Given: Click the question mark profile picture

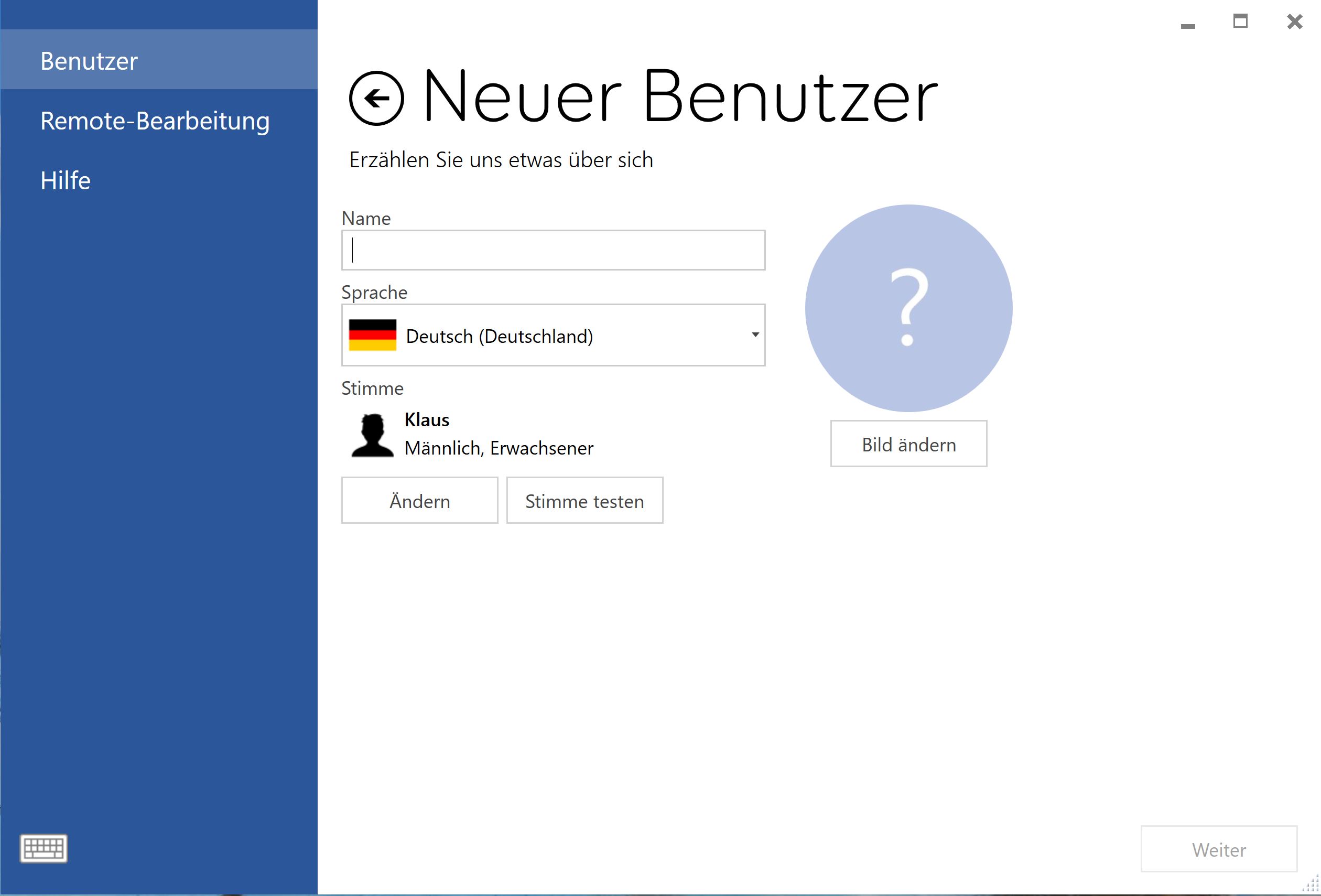Looking at the screenshot, I should tap(908, 308).
